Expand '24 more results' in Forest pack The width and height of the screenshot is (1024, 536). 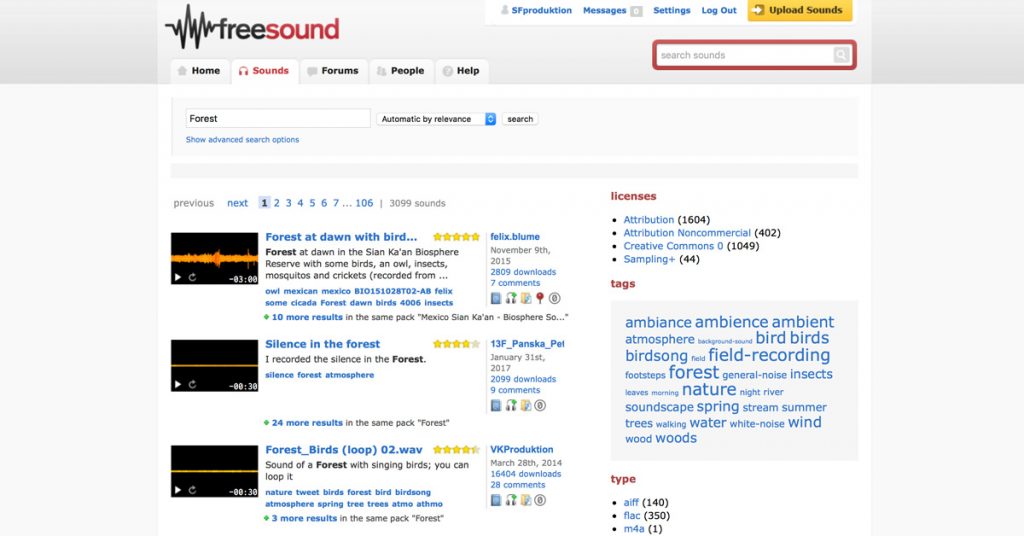307,423
